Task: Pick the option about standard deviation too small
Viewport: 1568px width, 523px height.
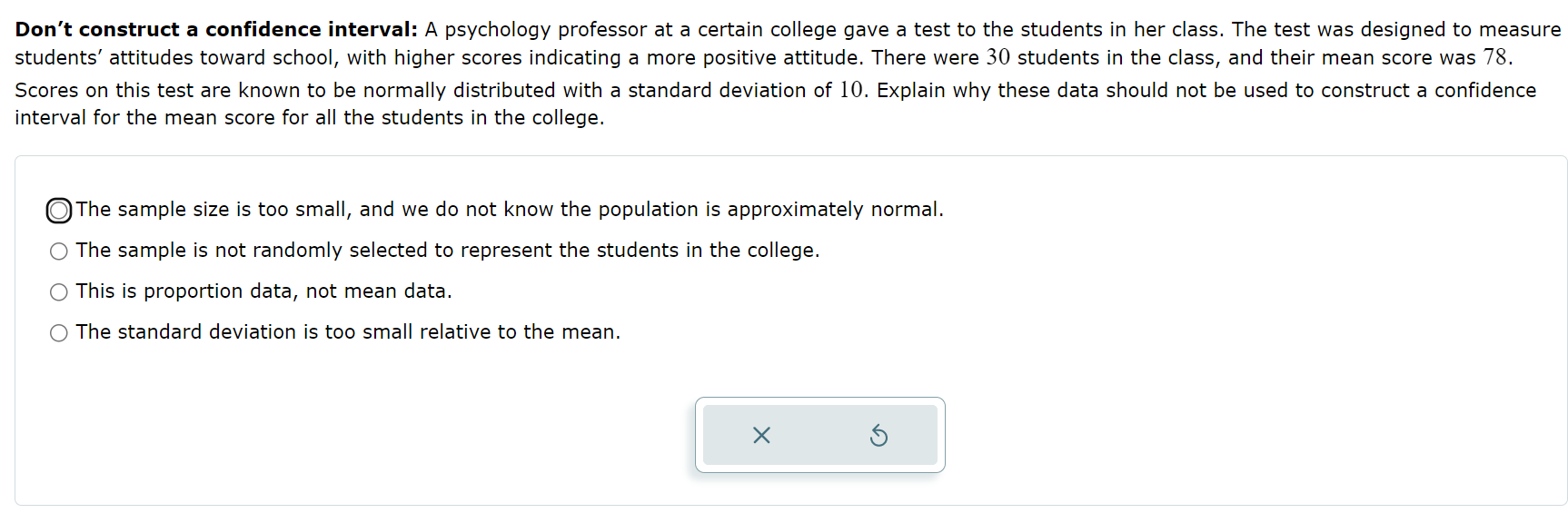Action: pos(58,332)
